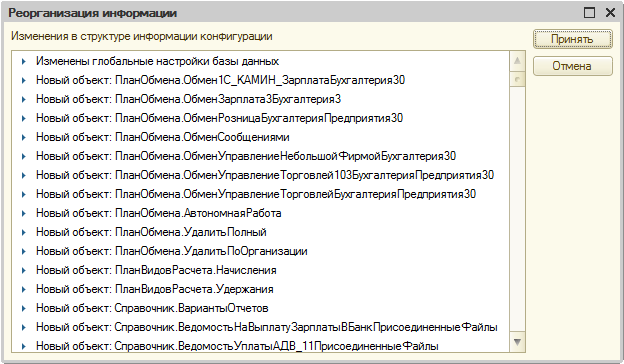Maximize the Реорганизация информации window

[589, 13]
